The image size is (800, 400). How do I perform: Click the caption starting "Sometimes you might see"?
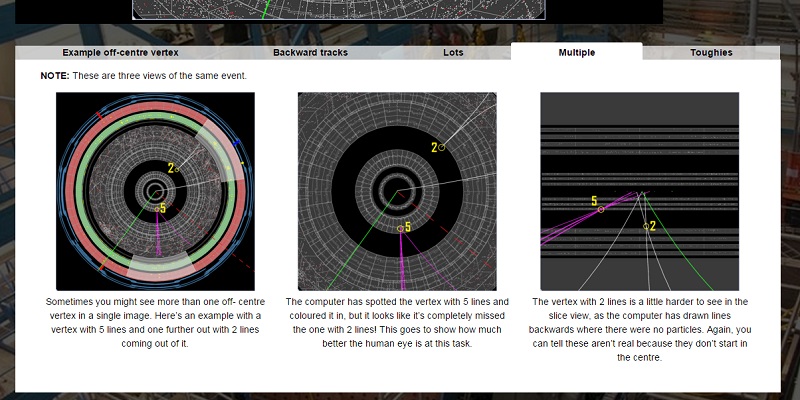pos(155,322)
